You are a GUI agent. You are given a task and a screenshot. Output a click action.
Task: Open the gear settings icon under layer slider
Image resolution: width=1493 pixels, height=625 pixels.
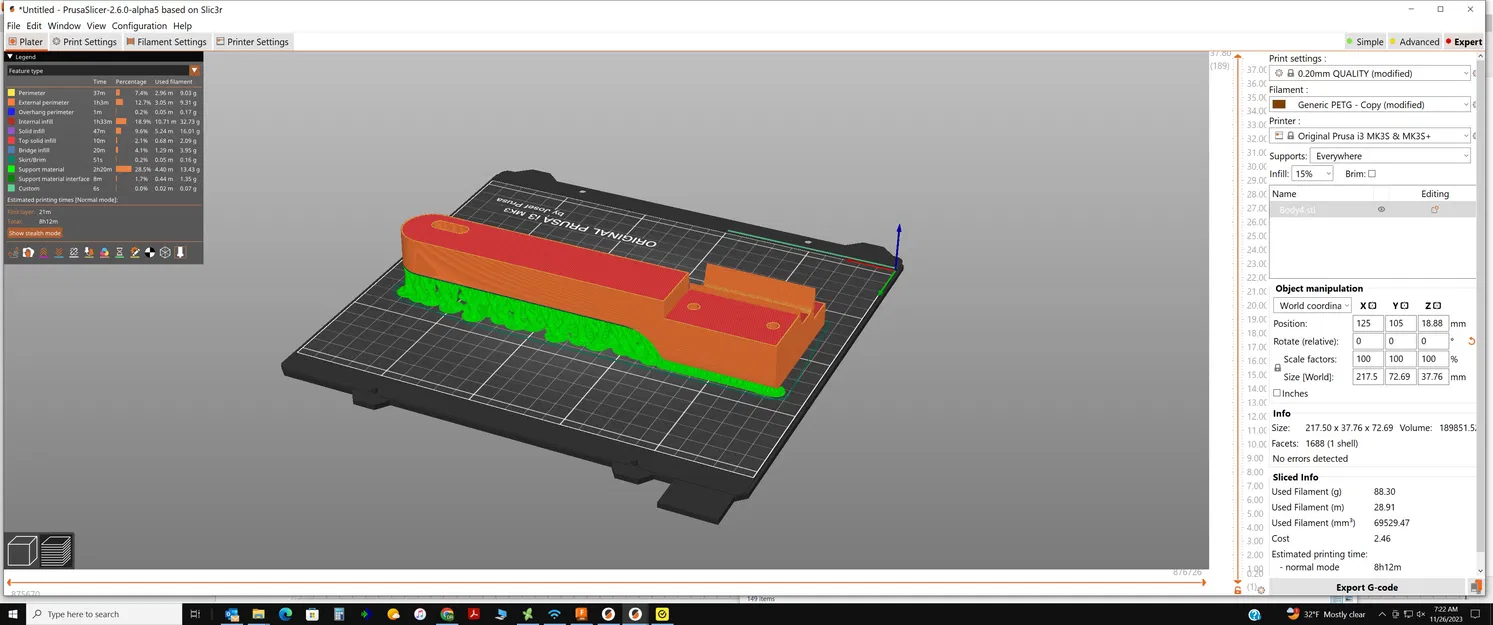[1261, 590]
